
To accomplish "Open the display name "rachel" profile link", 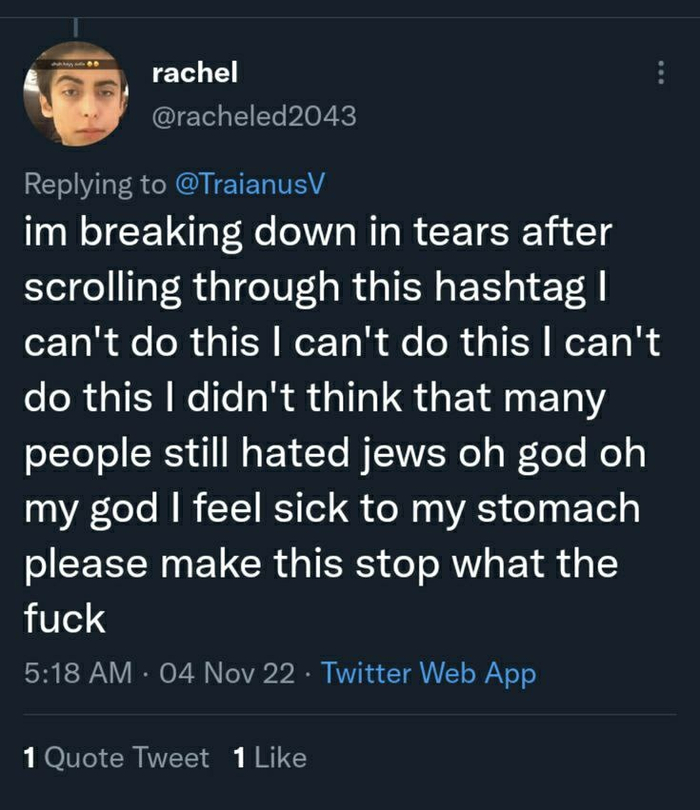I will (x=194, y=72).
